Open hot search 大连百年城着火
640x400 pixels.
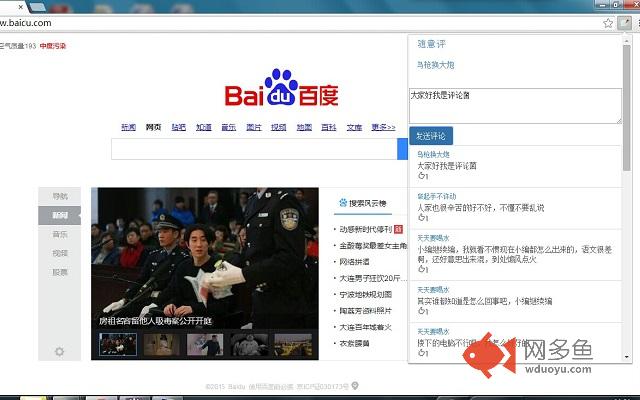pyautogui.click(x=366, y=327)
